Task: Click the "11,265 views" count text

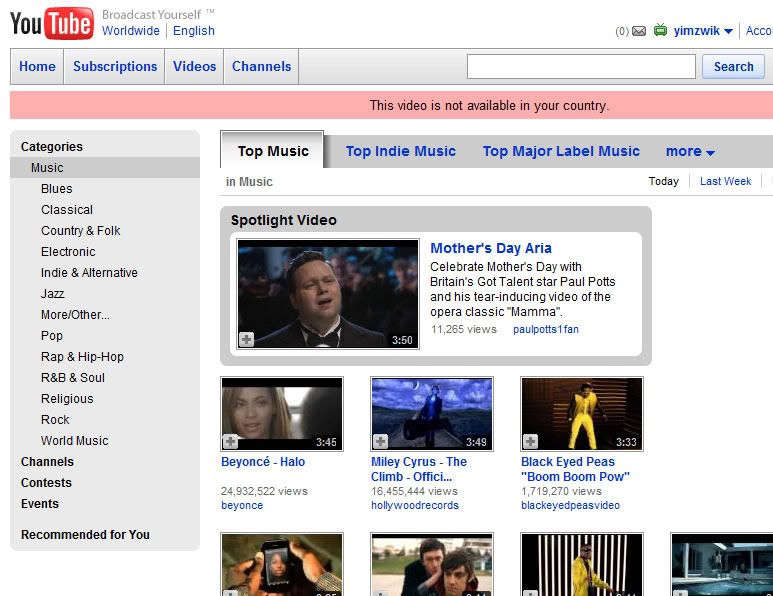Action: click(x=464, y=329)
